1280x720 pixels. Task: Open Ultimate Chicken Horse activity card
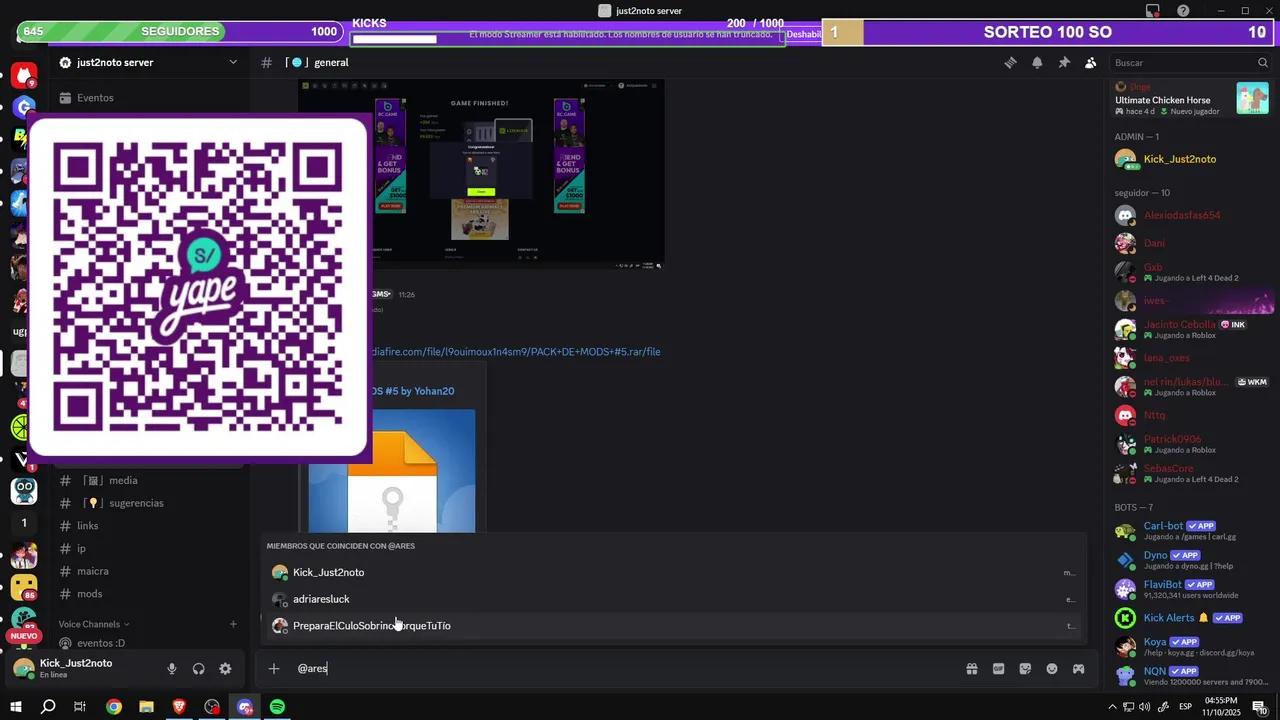[x=1191, y=99]
